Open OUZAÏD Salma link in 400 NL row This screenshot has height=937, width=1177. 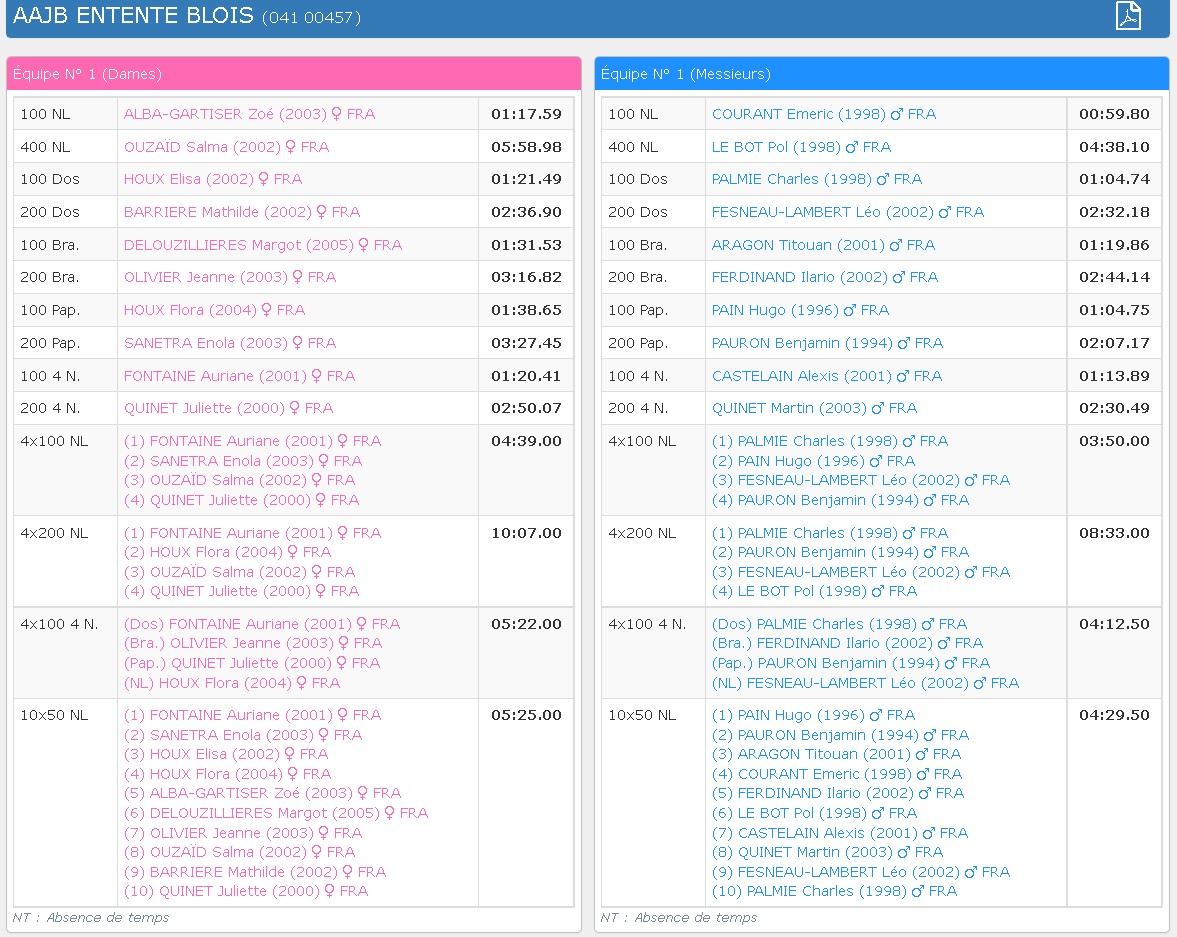(226, 147)
